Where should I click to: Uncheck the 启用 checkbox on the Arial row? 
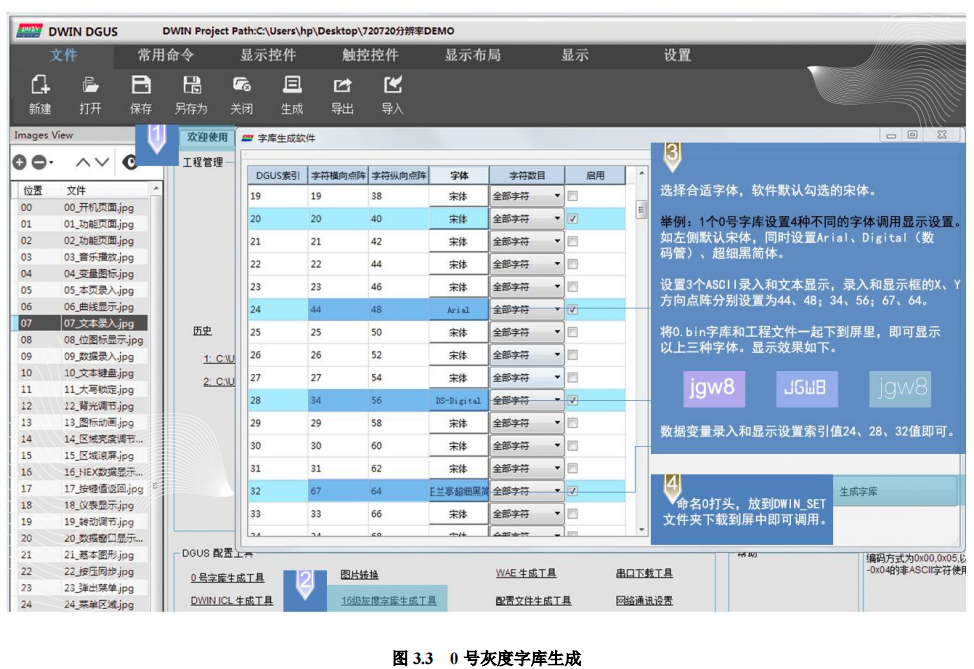click(571, 307)
